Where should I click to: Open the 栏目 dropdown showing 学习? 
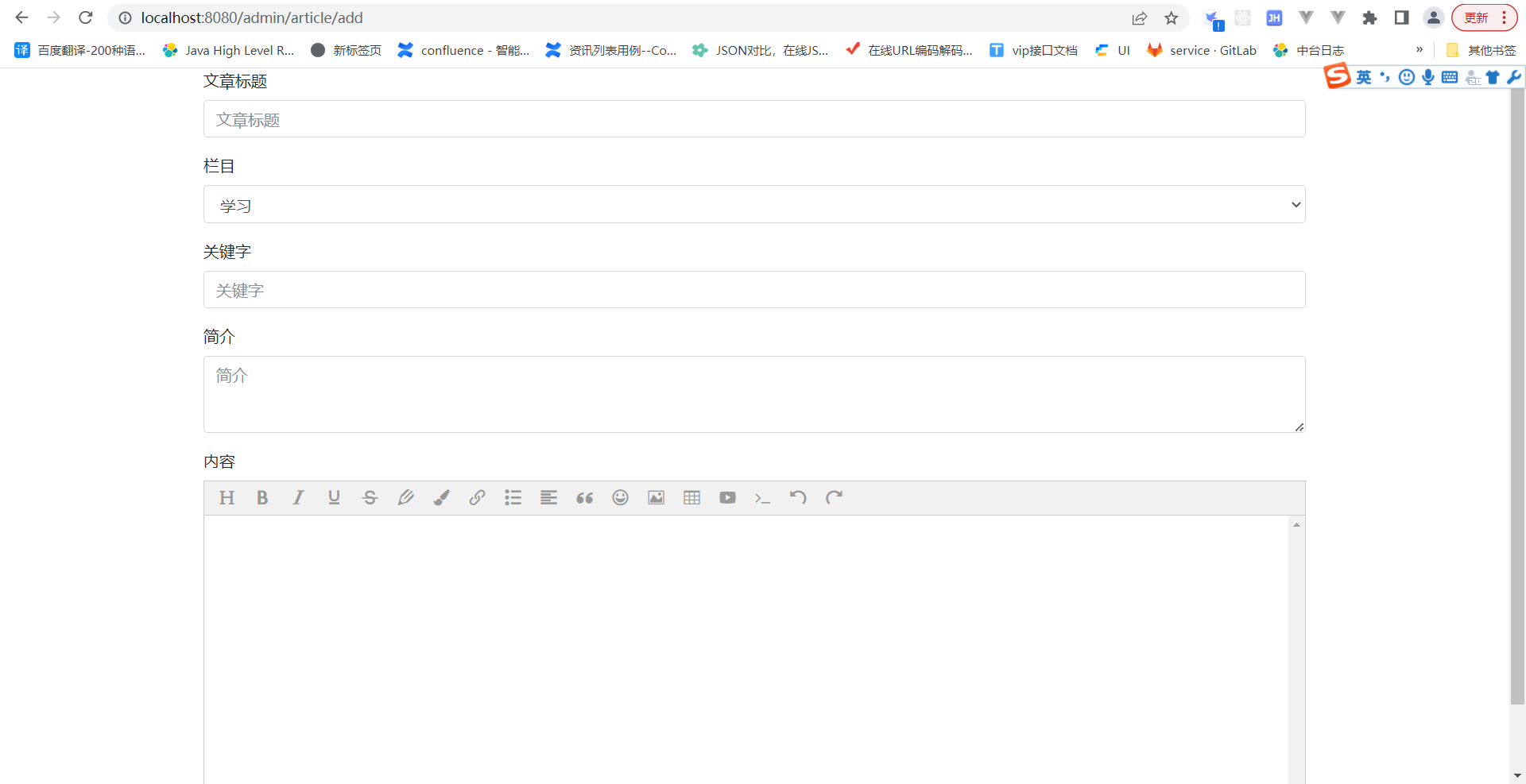coord(754,204)
